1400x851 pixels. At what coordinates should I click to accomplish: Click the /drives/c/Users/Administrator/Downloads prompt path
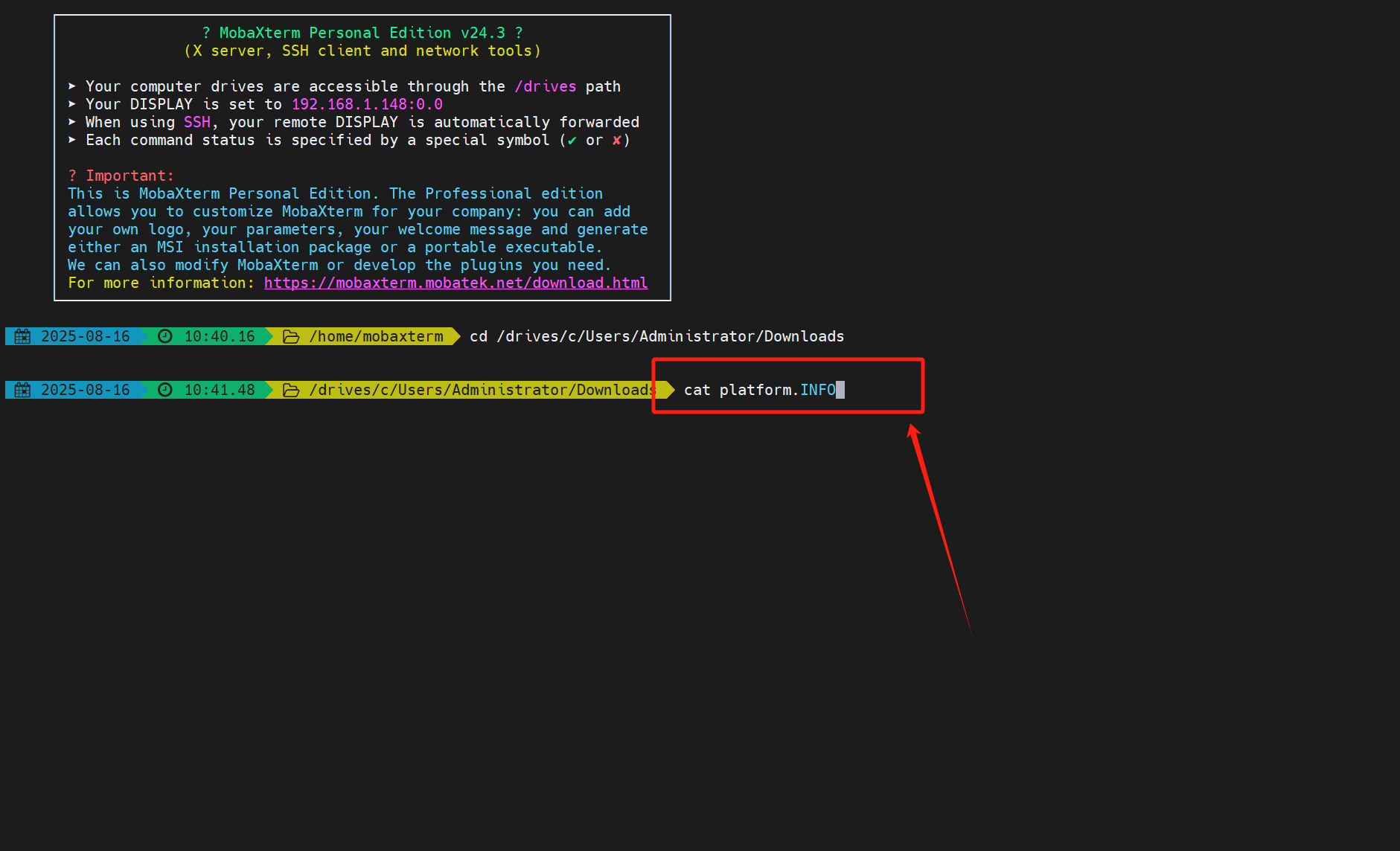point(482,390)
